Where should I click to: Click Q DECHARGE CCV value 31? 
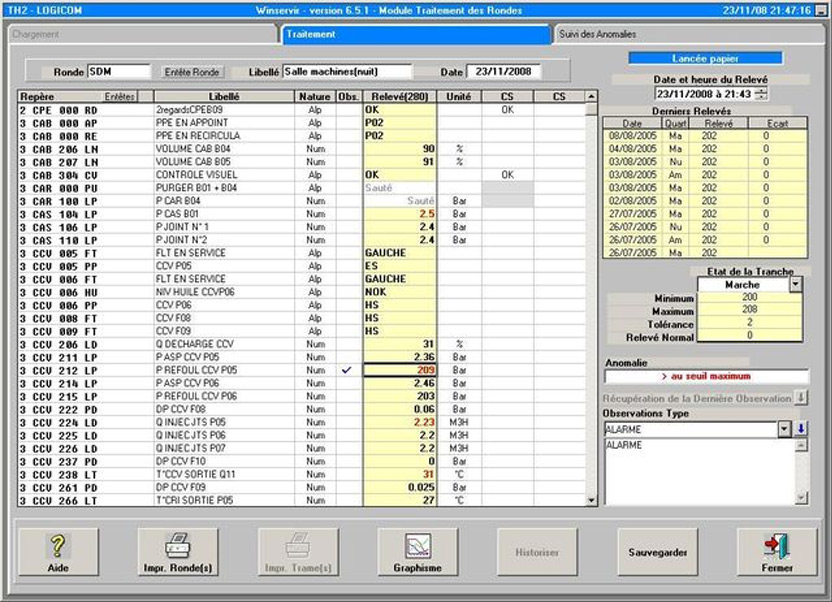coord(400,344)
